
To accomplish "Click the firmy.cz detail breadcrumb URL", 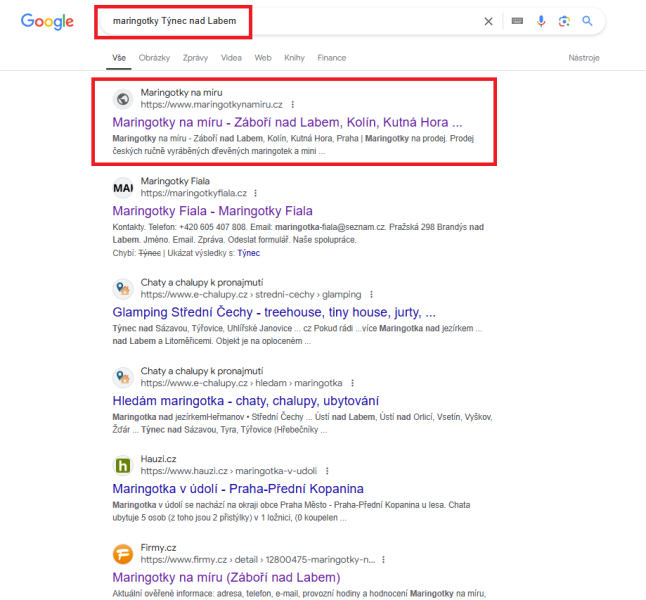I will tap(258, 560).
